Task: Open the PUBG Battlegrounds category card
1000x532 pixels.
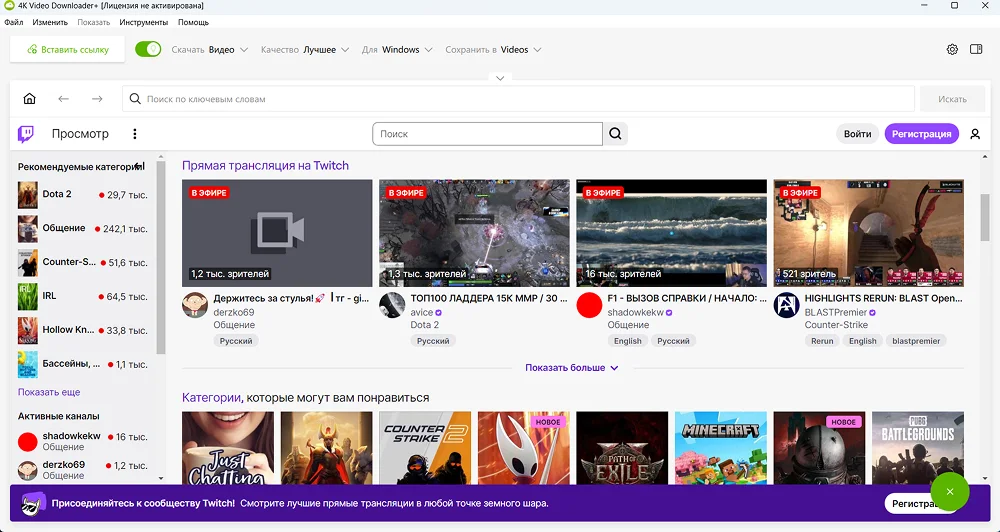Action: [918, 448]
